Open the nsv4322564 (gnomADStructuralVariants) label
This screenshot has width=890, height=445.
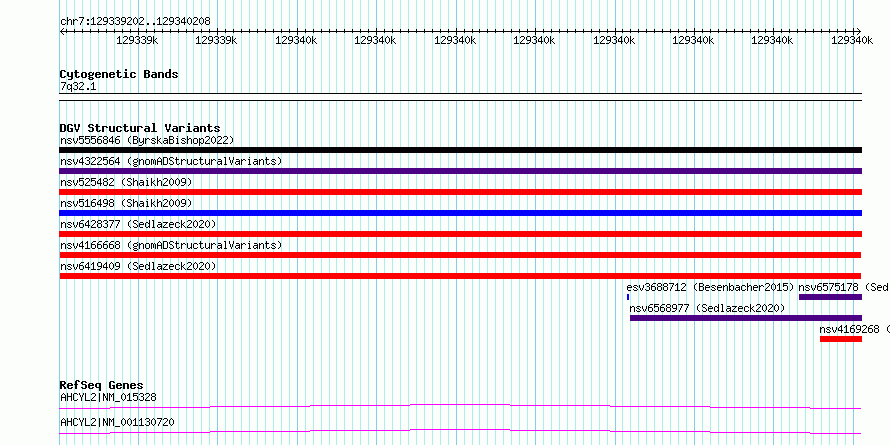171,161
